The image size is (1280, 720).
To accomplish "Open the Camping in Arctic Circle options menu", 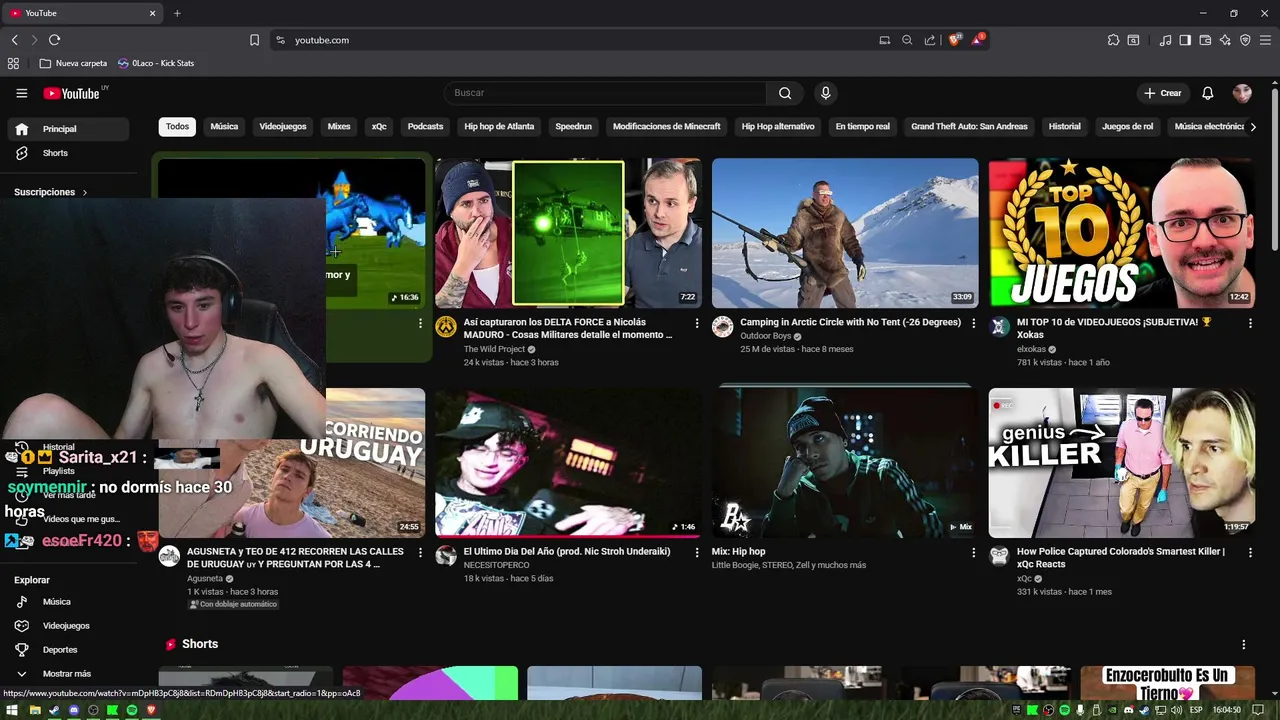I will pos(974,323).
